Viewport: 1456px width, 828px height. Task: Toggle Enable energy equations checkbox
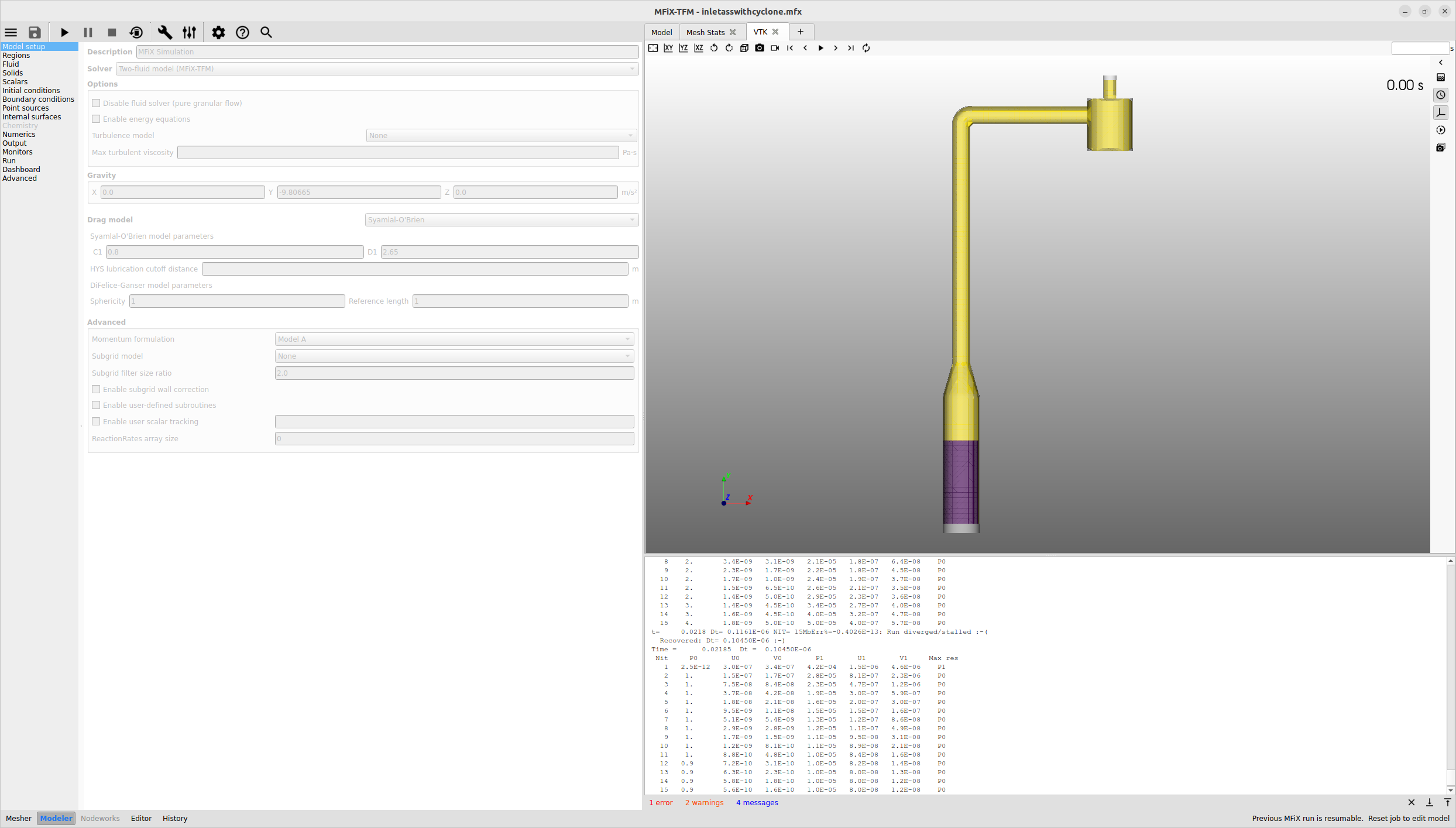pos(96,119)
